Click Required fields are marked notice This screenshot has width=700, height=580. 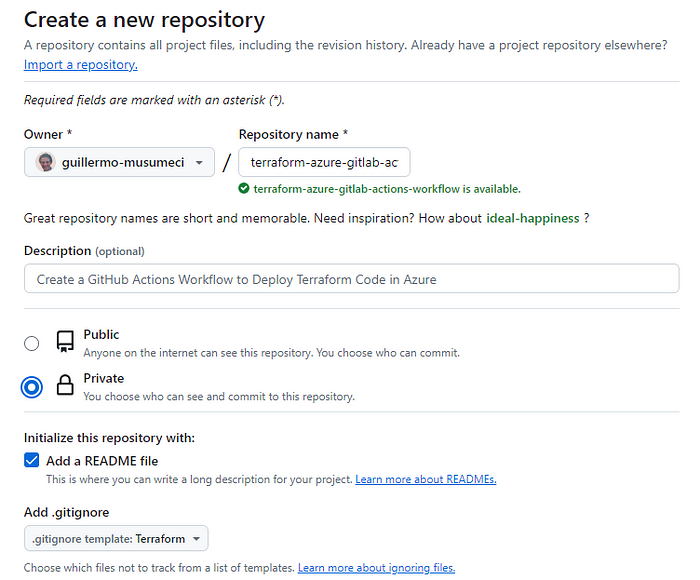(154, 100)
